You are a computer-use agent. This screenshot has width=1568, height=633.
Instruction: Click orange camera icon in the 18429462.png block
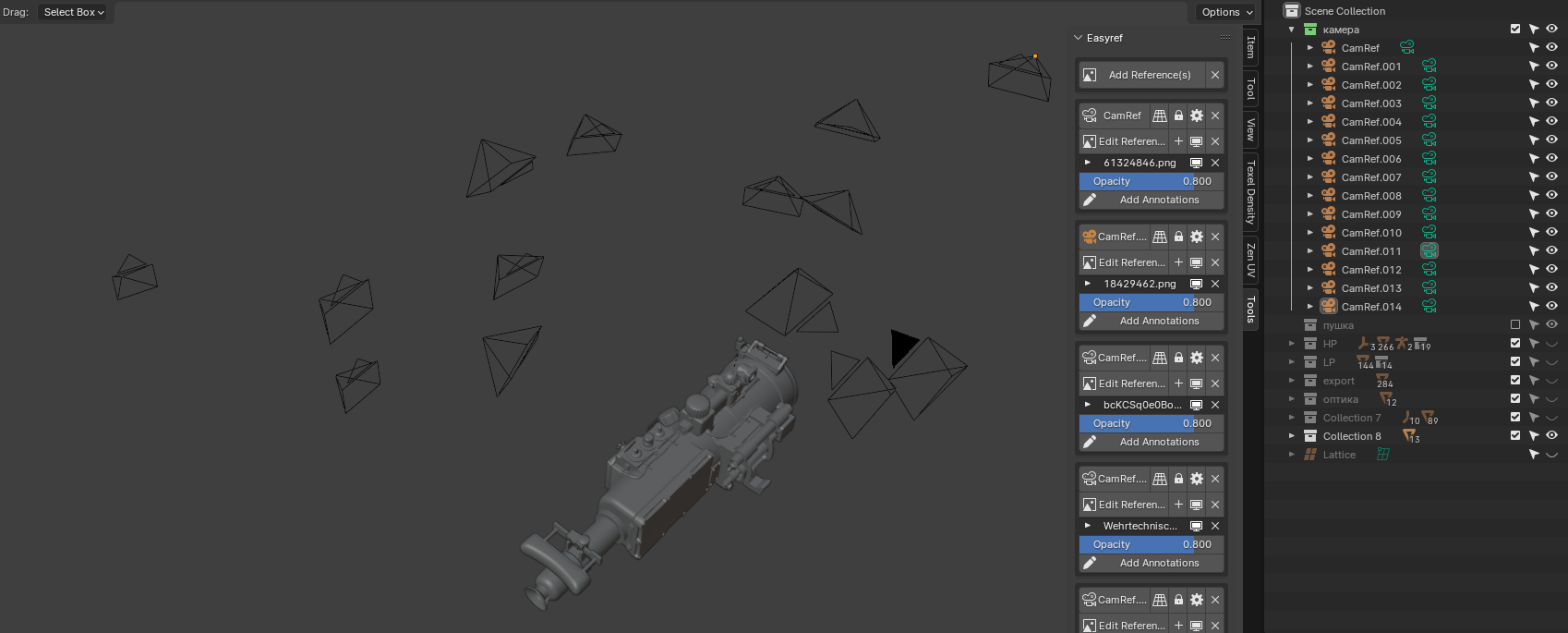click(x=1090, y=237)
